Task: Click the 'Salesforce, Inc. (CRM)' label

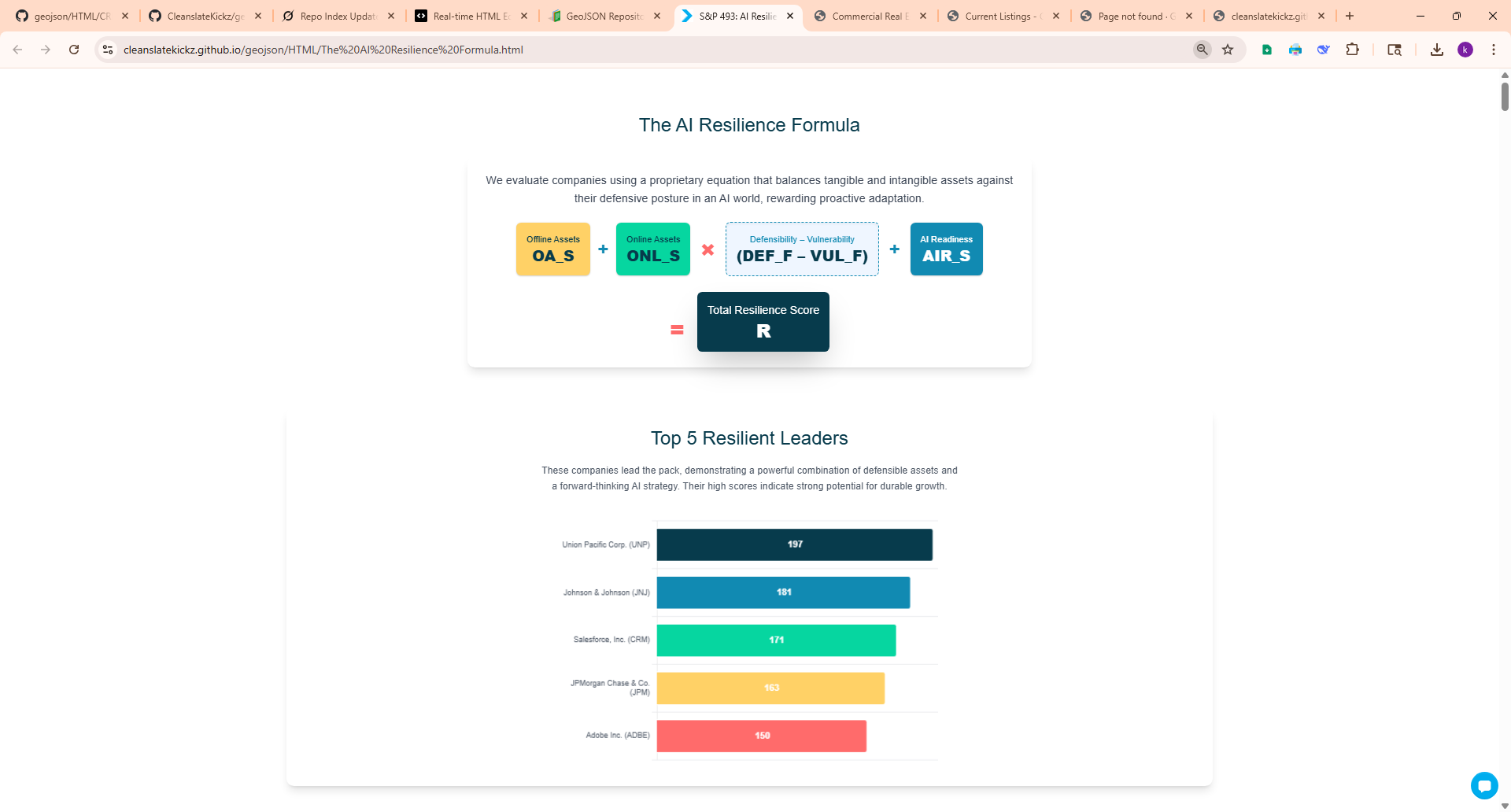Action: point(611,640)
